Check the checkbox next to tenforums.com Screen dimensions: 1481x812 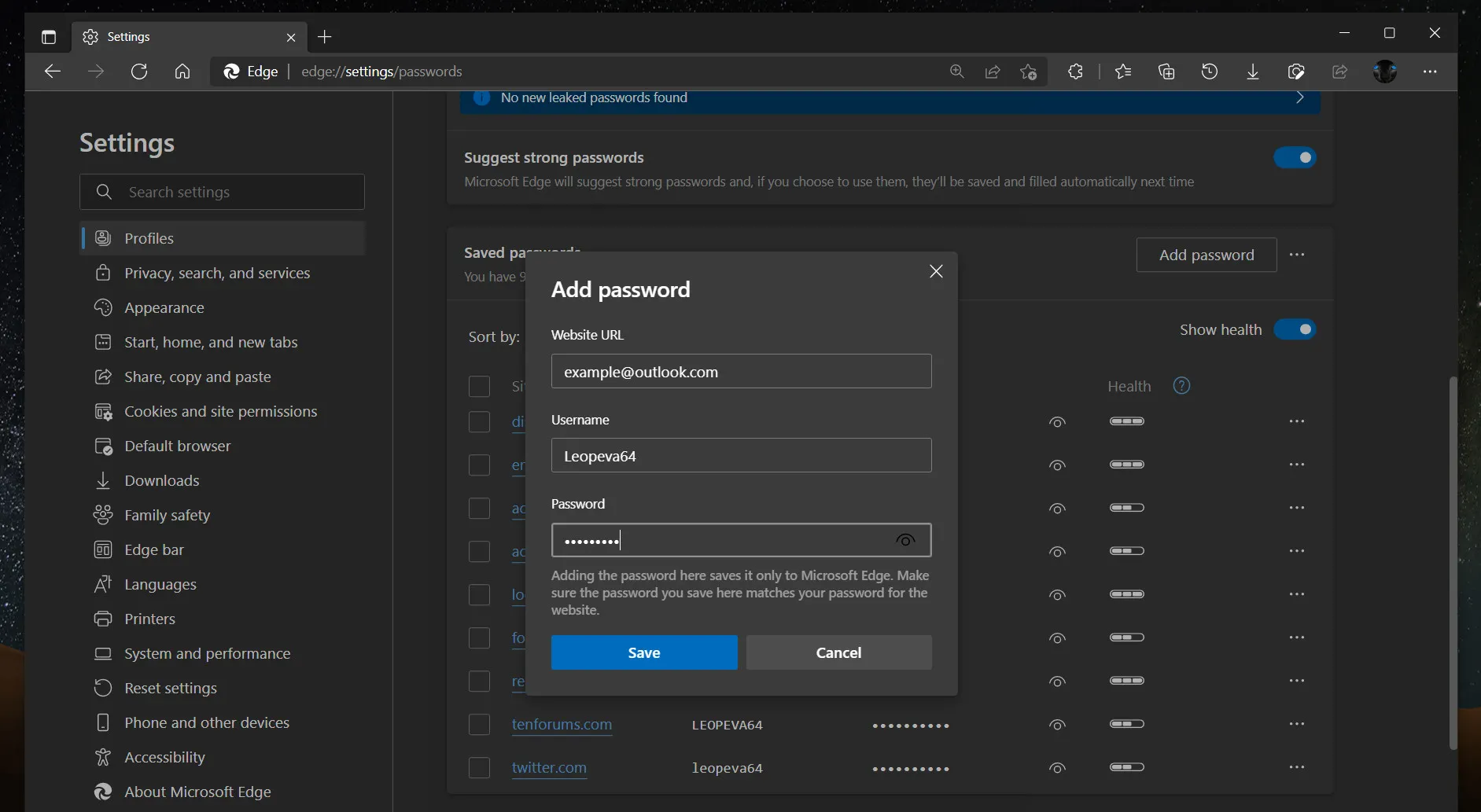(x=479, y=724)
